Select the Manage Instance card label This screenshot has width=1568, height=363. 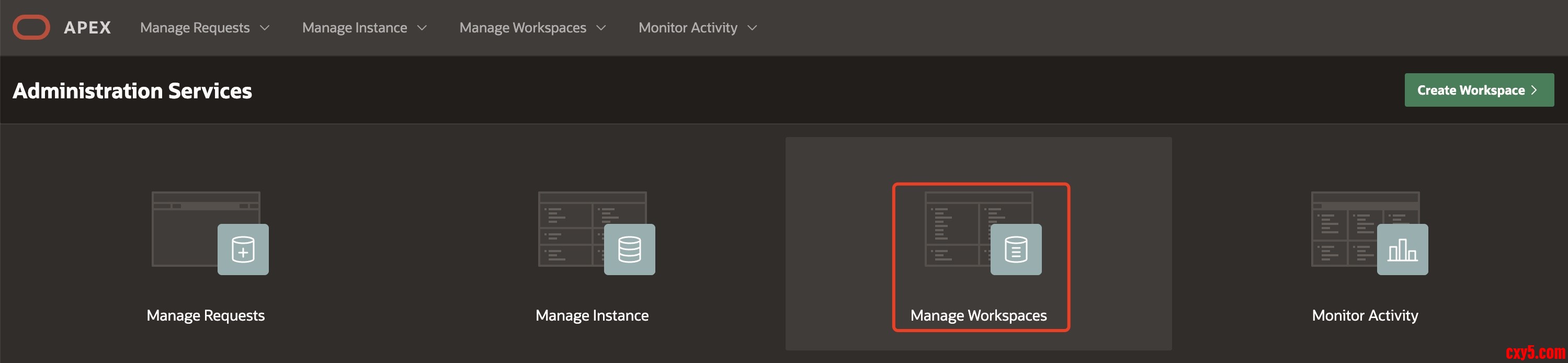pos(592,315)
